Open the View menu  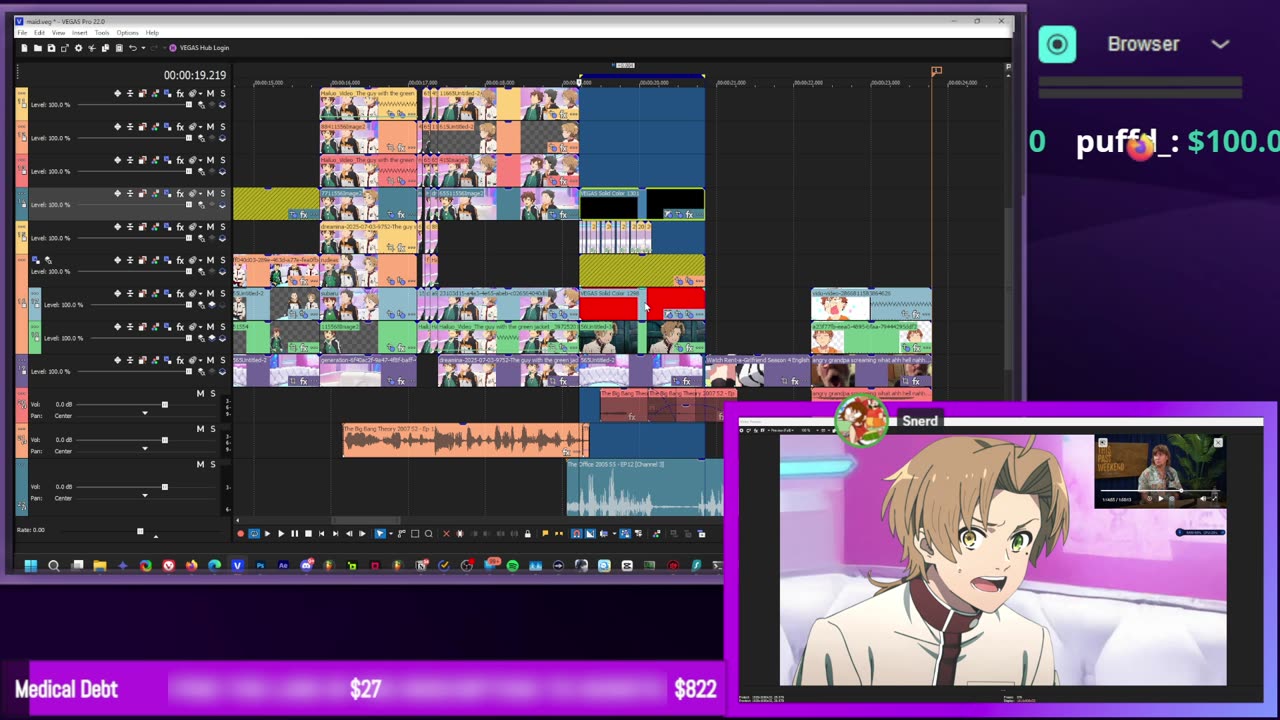[x=58, y=33]
